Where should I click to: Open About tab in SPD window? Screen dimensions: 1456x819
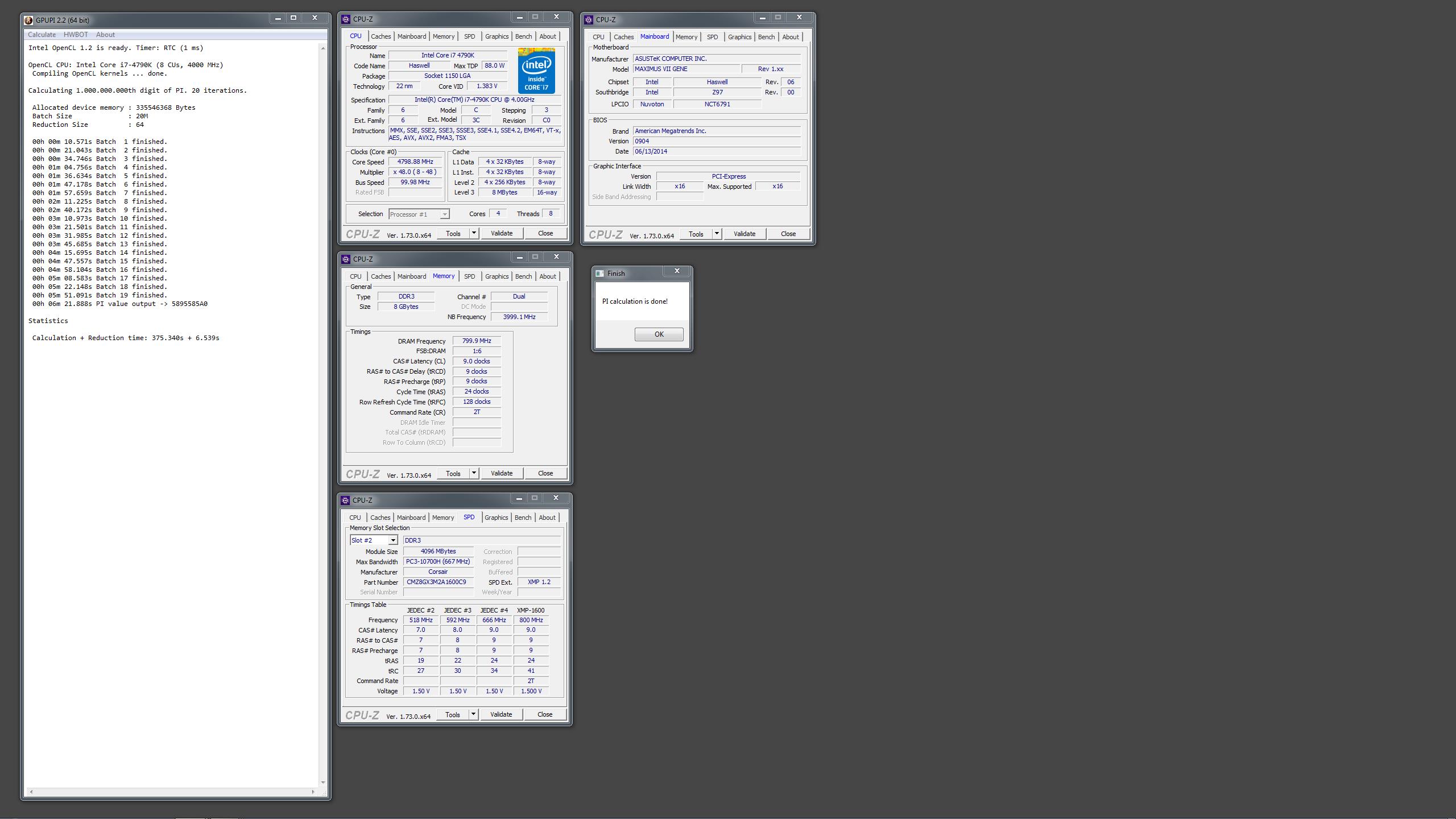(x=547, y=518)
